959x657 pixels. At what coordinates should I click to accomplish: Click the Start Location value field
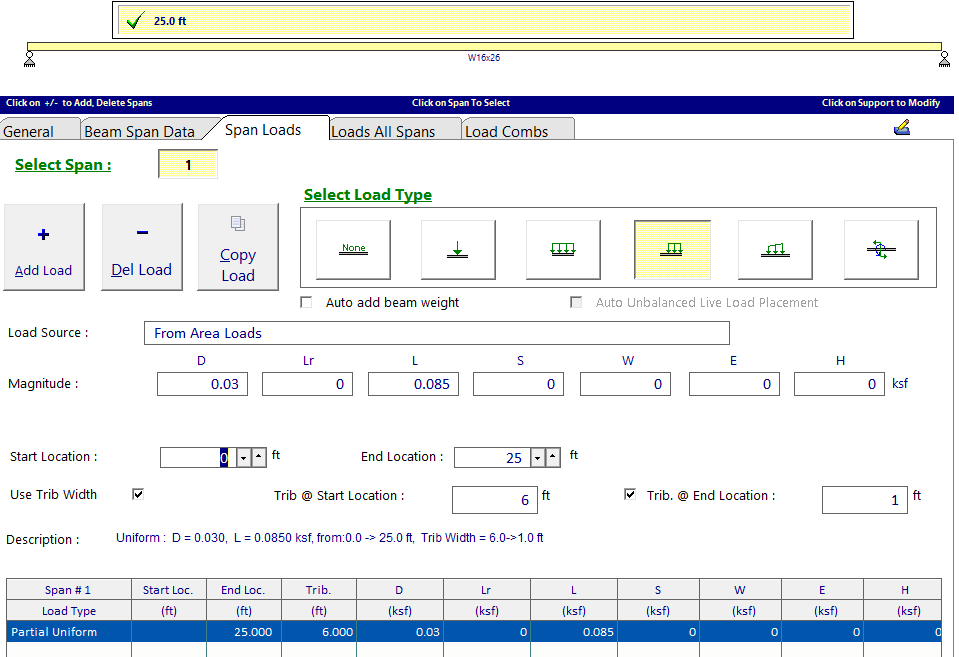click(x=198, y=458)
